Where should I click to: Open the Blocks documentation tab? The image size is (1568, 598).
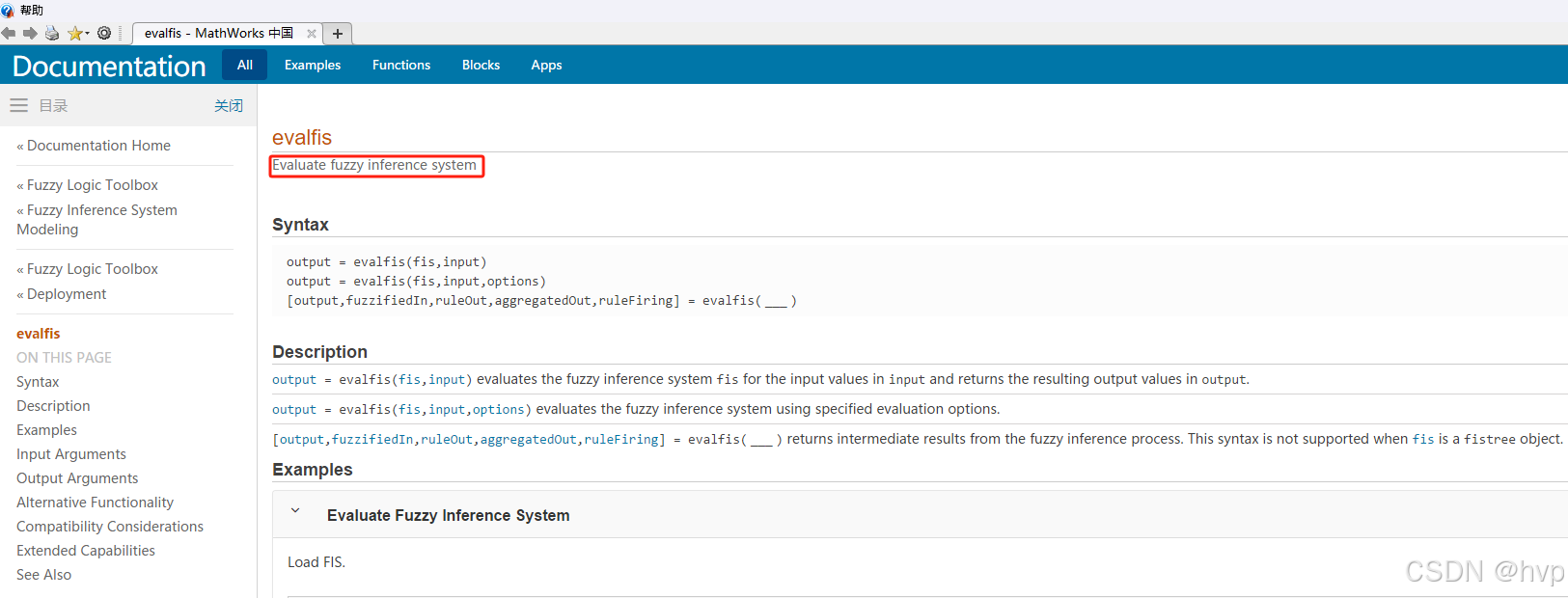(481, 65)
